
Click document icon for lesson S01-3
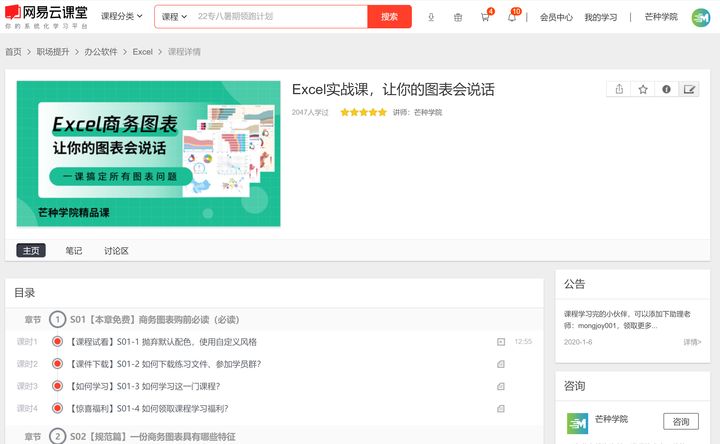(501, 386)
